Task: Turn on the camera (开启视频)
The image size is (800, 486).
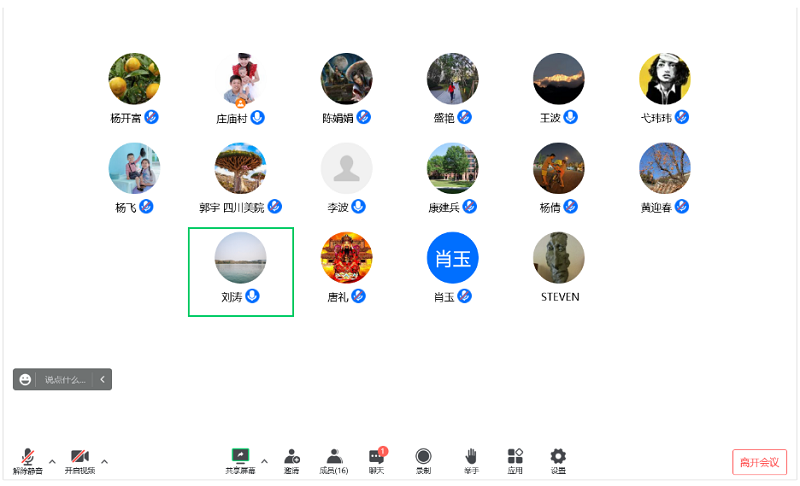Action: point(80,458)
